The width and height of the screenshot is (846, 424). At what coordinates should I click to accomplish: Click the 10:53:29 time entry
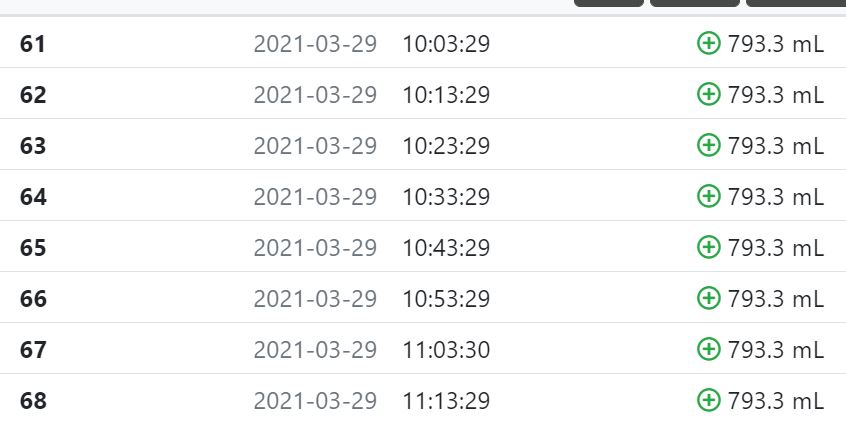pos(446,298)
